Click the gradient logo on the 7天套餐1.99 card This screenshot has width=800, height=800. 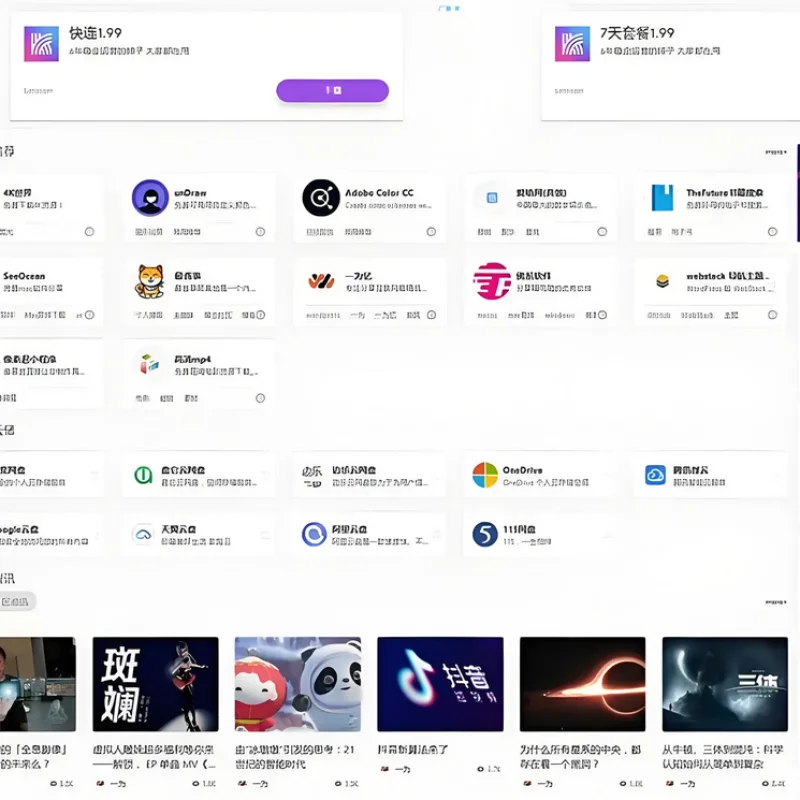pos(572,44)
